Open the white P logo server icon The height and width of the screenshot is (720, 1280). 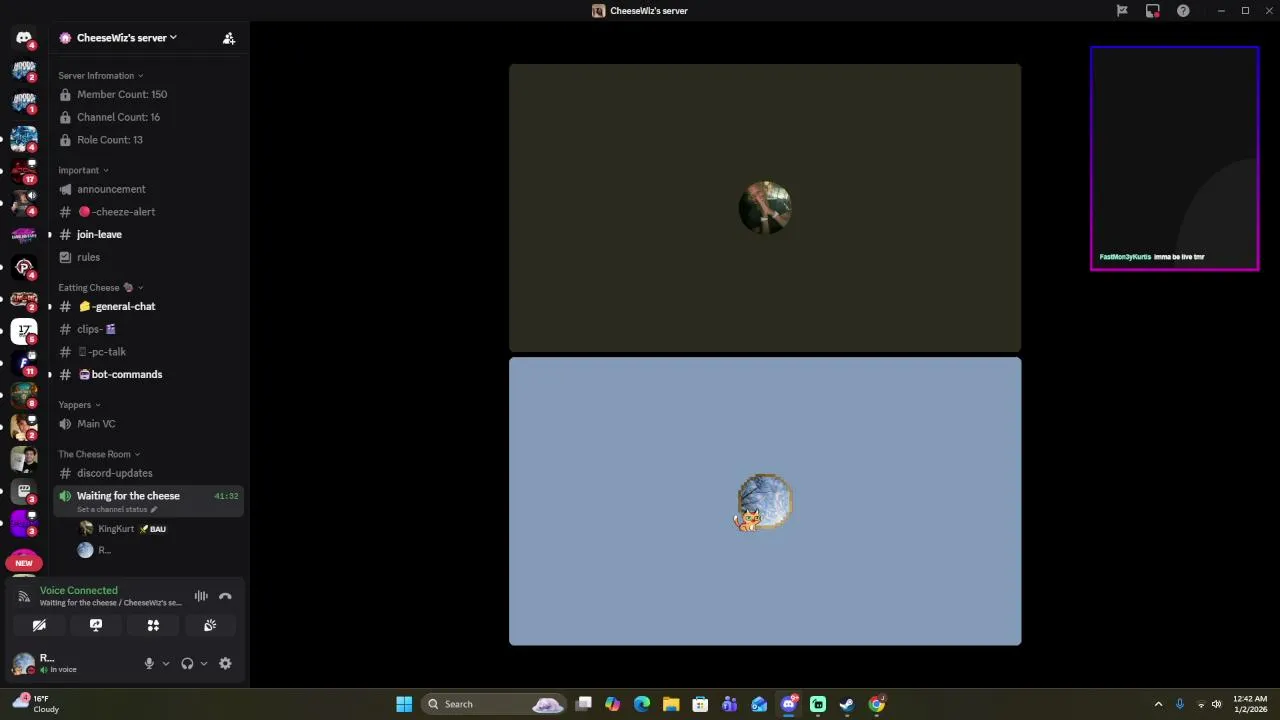tap(24, 267)
